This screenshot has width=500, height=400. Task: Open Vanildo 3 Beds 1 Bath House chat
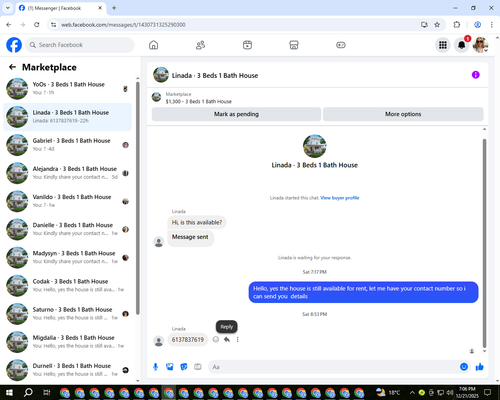pyautogui.click(x=67, y=201)
